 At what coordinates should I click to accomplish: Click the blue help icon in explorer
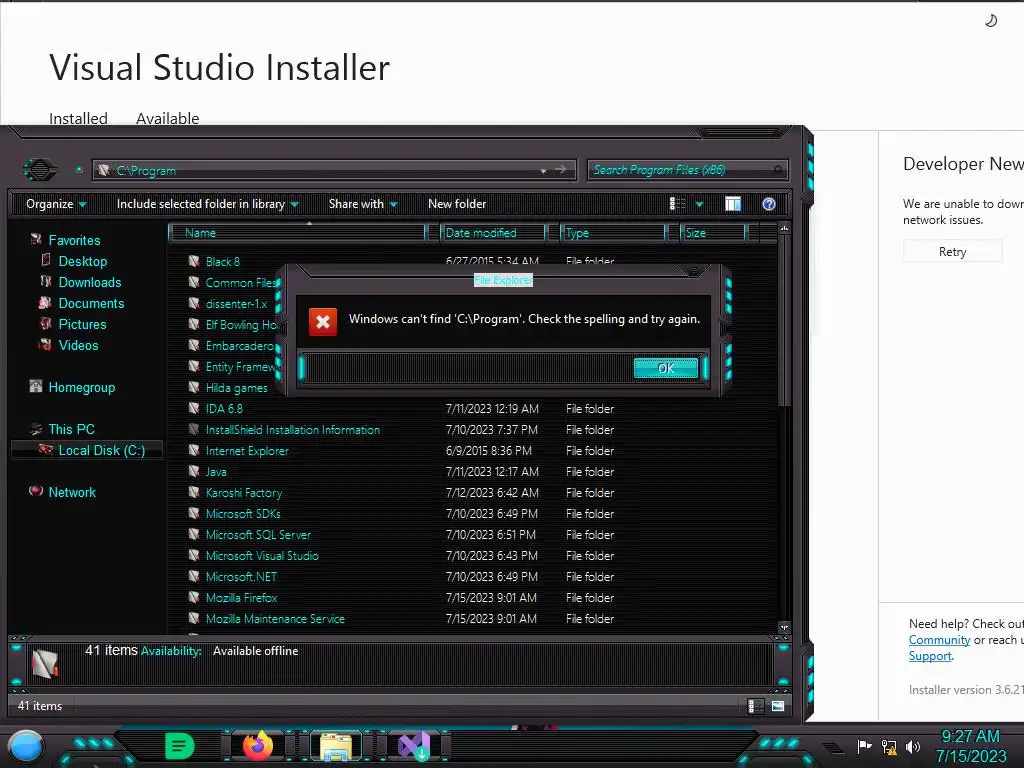click(x=769, y=204)
